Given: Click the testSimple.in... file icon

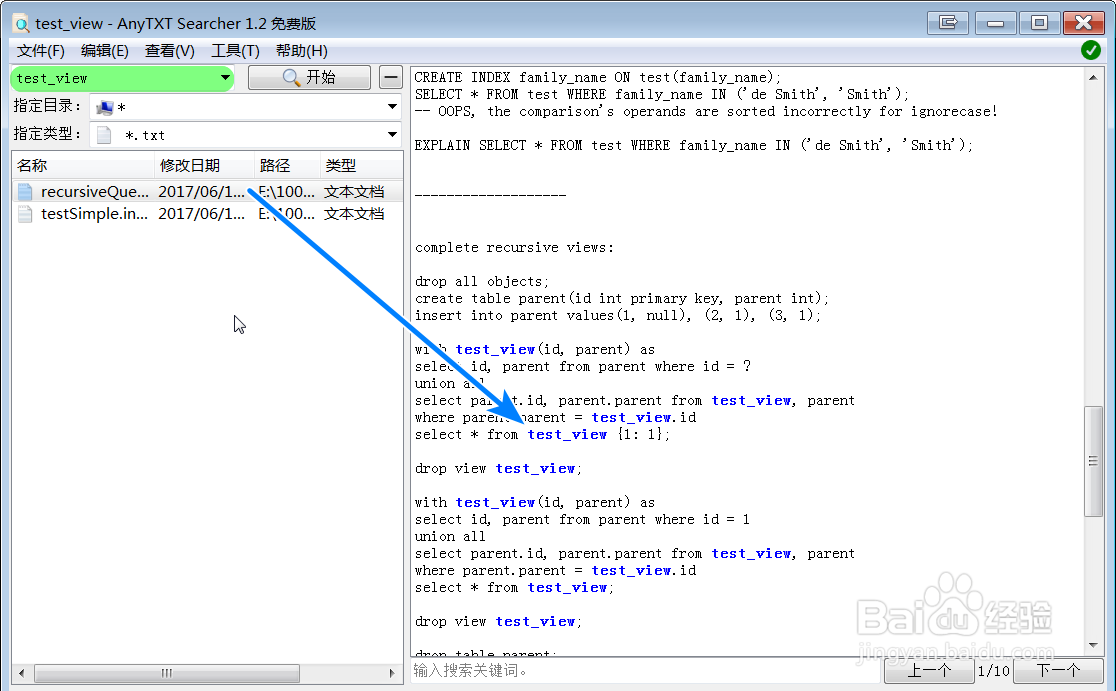Looking at the screenshot, I should pyautogui.click(x=25, y=214).
